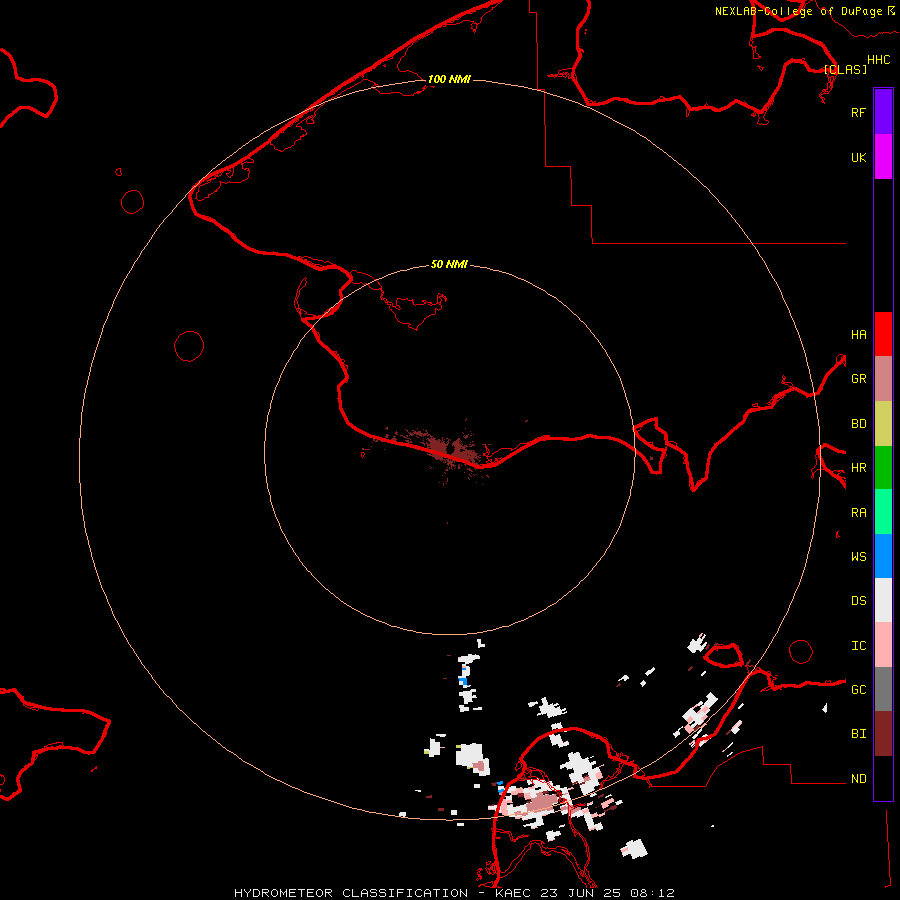This screenshot has width=900, height=900.
Task: Click the ND black legend block
Action: pos(883,778)
